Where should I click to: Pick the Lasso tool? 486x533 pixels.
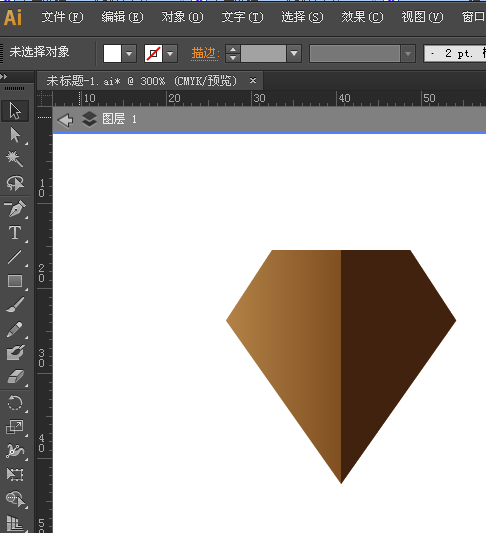click(x=15, y=184)
